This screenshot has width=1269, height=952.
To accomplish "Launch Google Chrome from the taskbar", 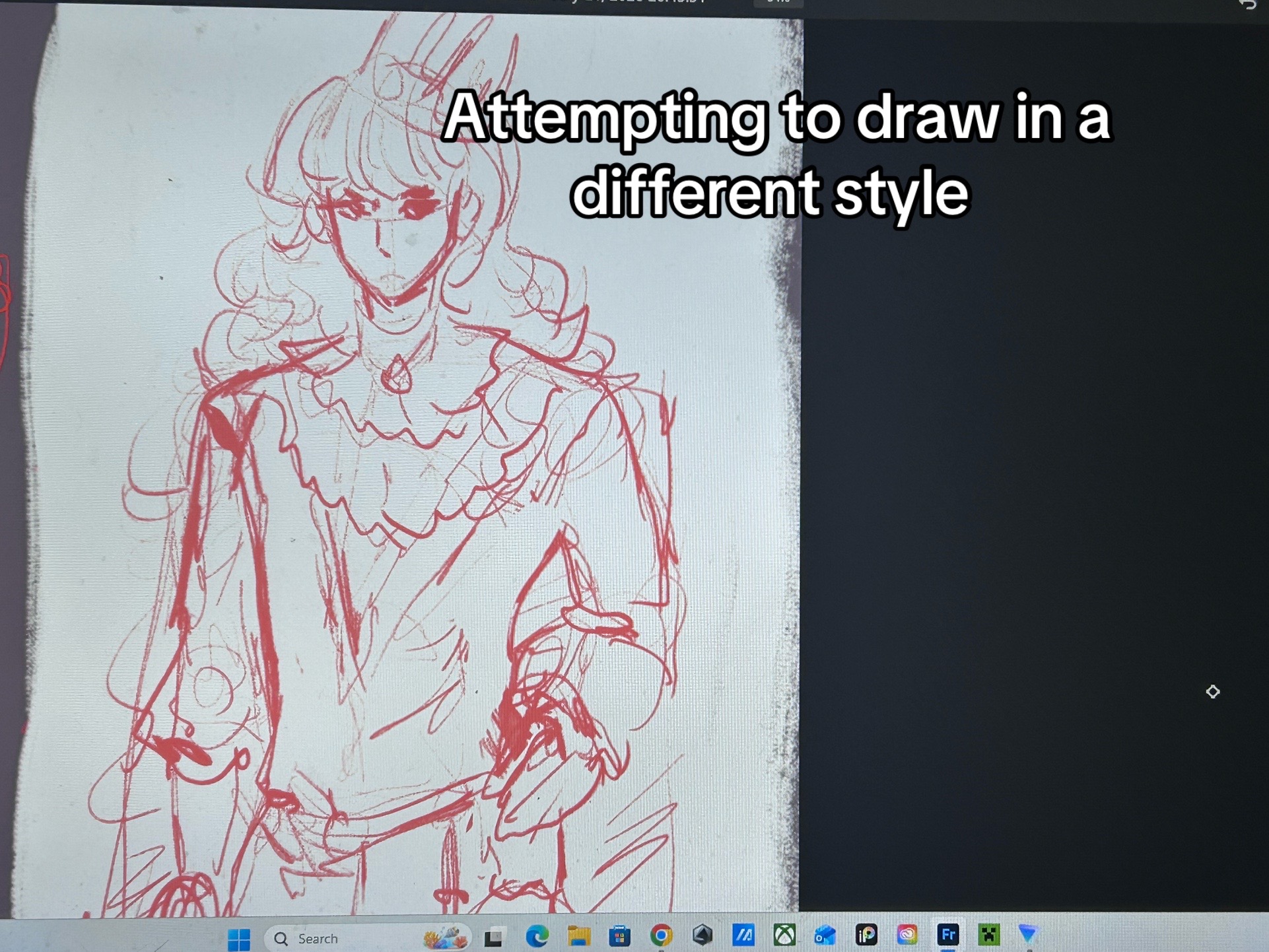I will pos(661,935).
